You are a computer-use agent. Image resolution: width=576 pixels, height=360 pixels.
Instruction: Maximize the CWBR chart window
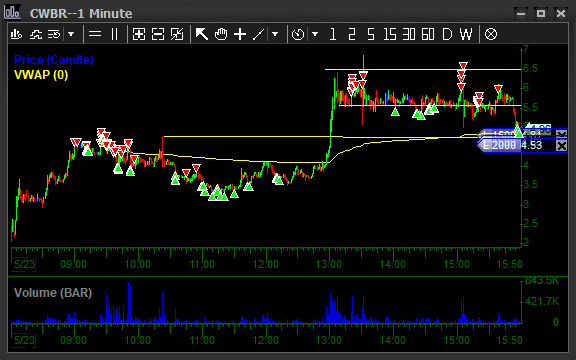click(541, 14)
